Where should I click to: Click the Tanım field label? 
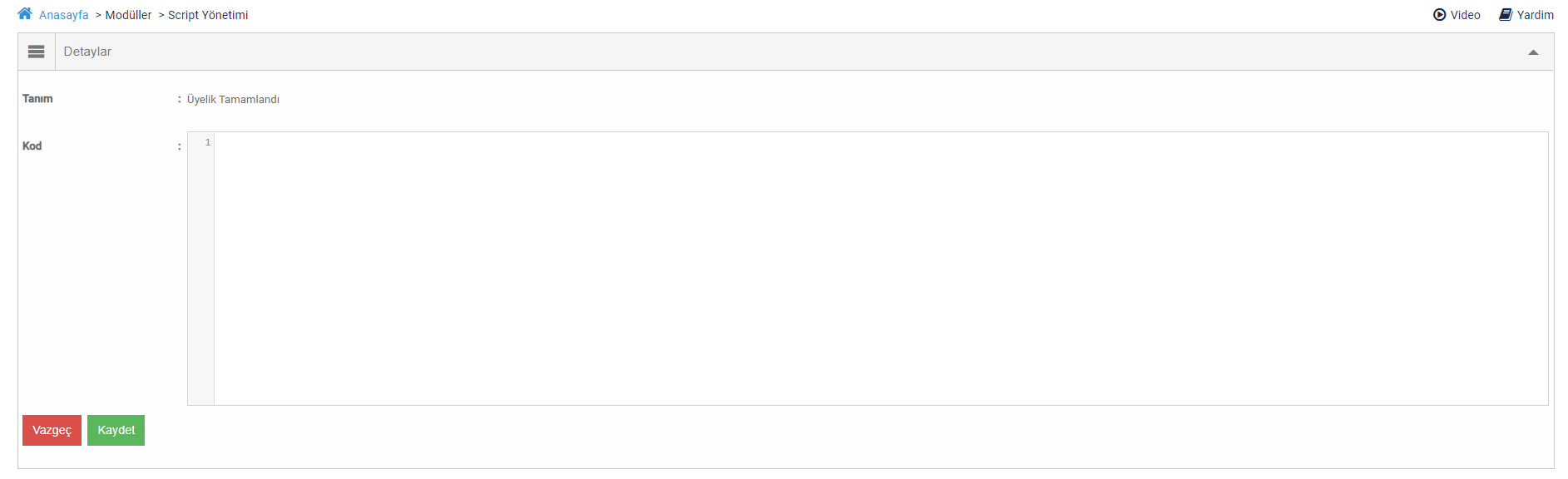(x=37, y=99)
